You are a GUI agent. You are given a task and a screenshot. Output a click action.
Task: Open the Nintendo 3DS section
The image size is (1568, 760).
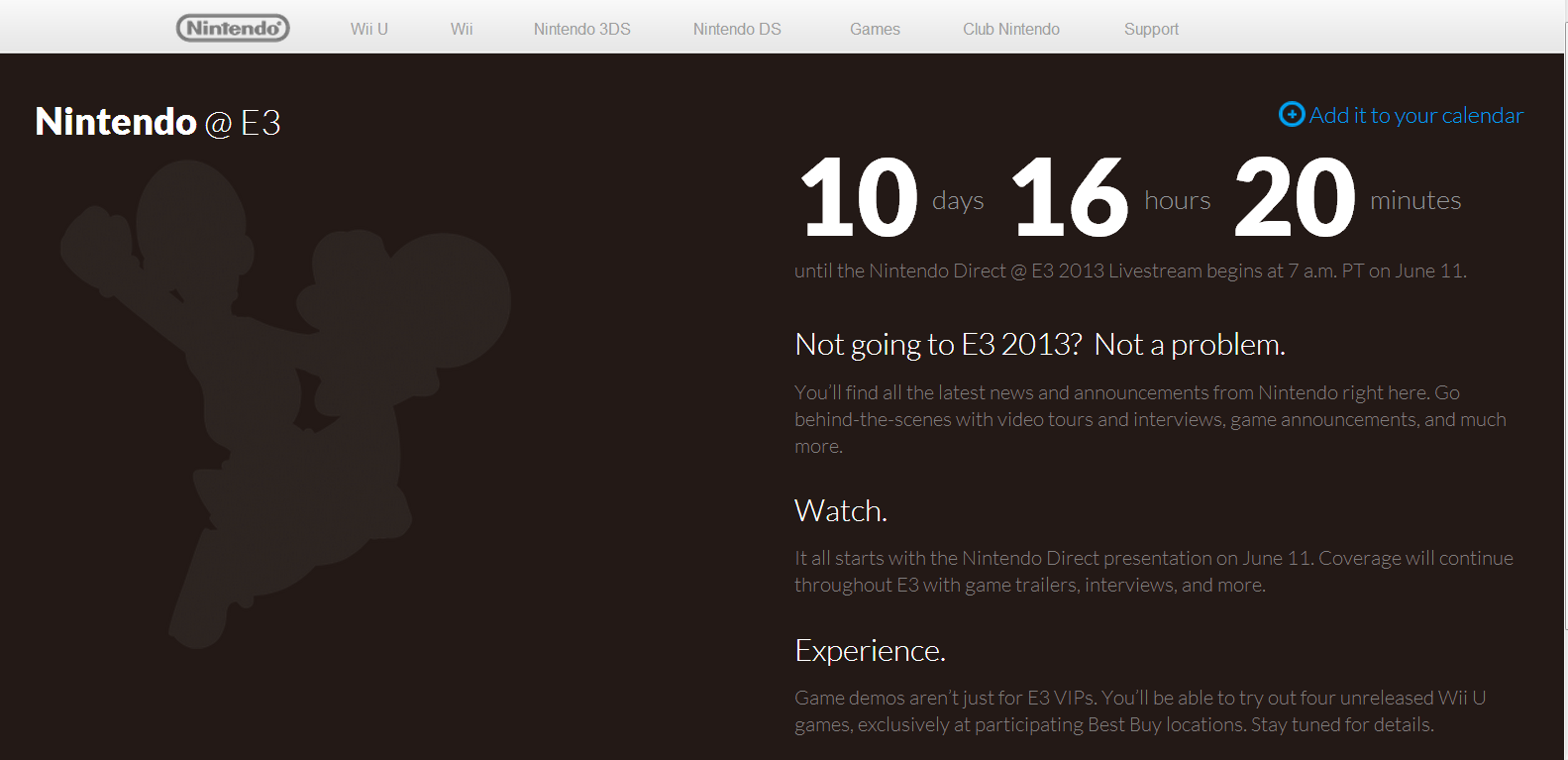point(581,29)
